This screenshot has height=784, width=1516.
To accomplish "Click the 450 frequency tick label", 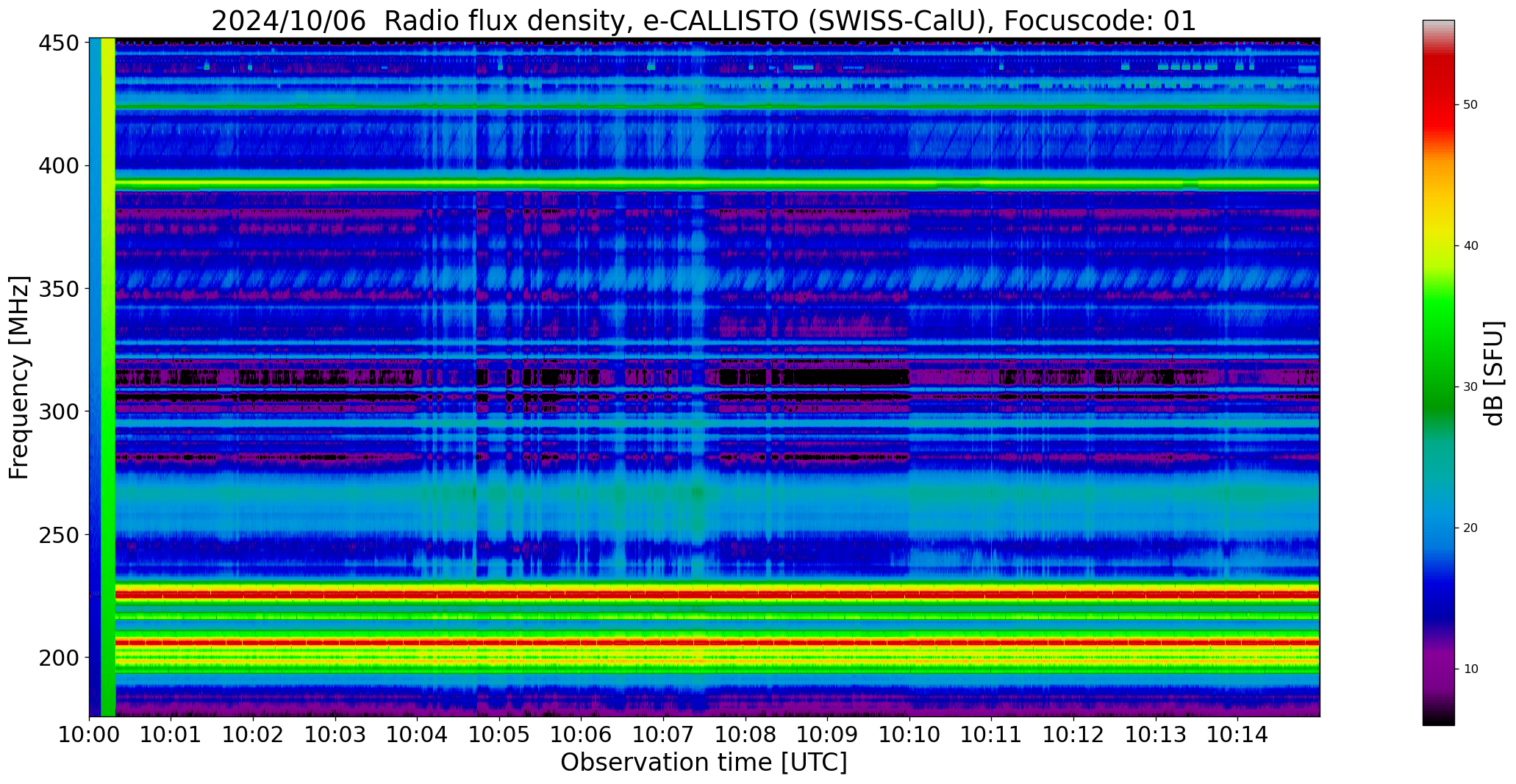I will (59, 44).
